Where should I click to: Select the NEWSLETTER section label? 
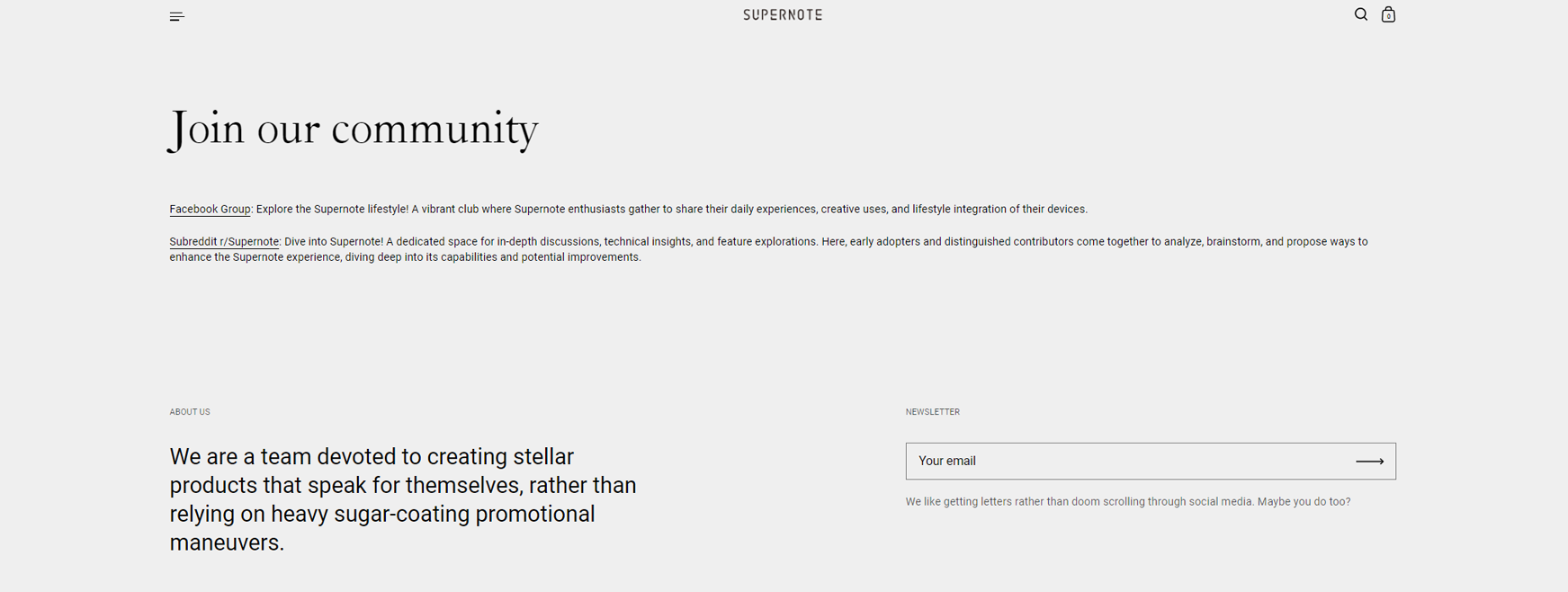(932, 412)
